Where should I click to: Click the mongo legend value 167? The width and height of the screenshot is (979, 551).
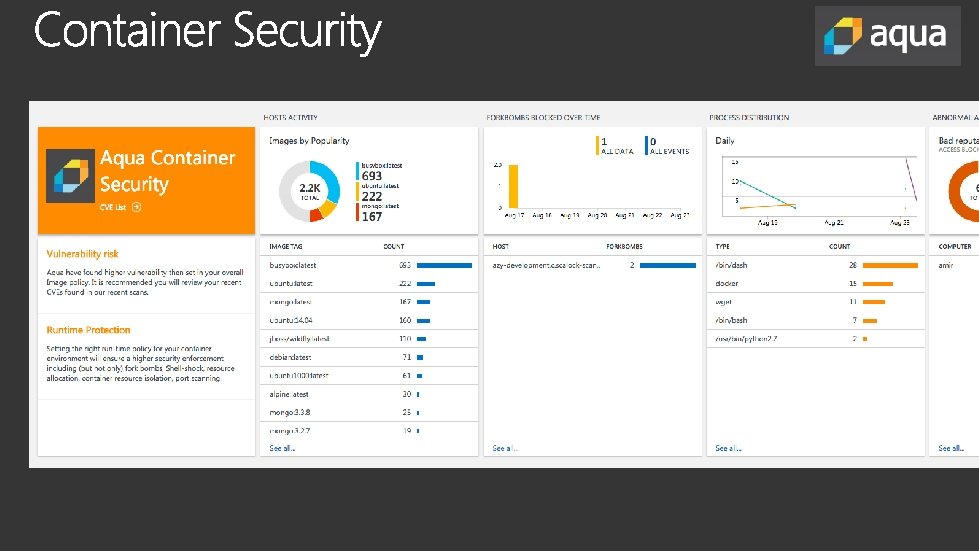click(x=371, y=217)
